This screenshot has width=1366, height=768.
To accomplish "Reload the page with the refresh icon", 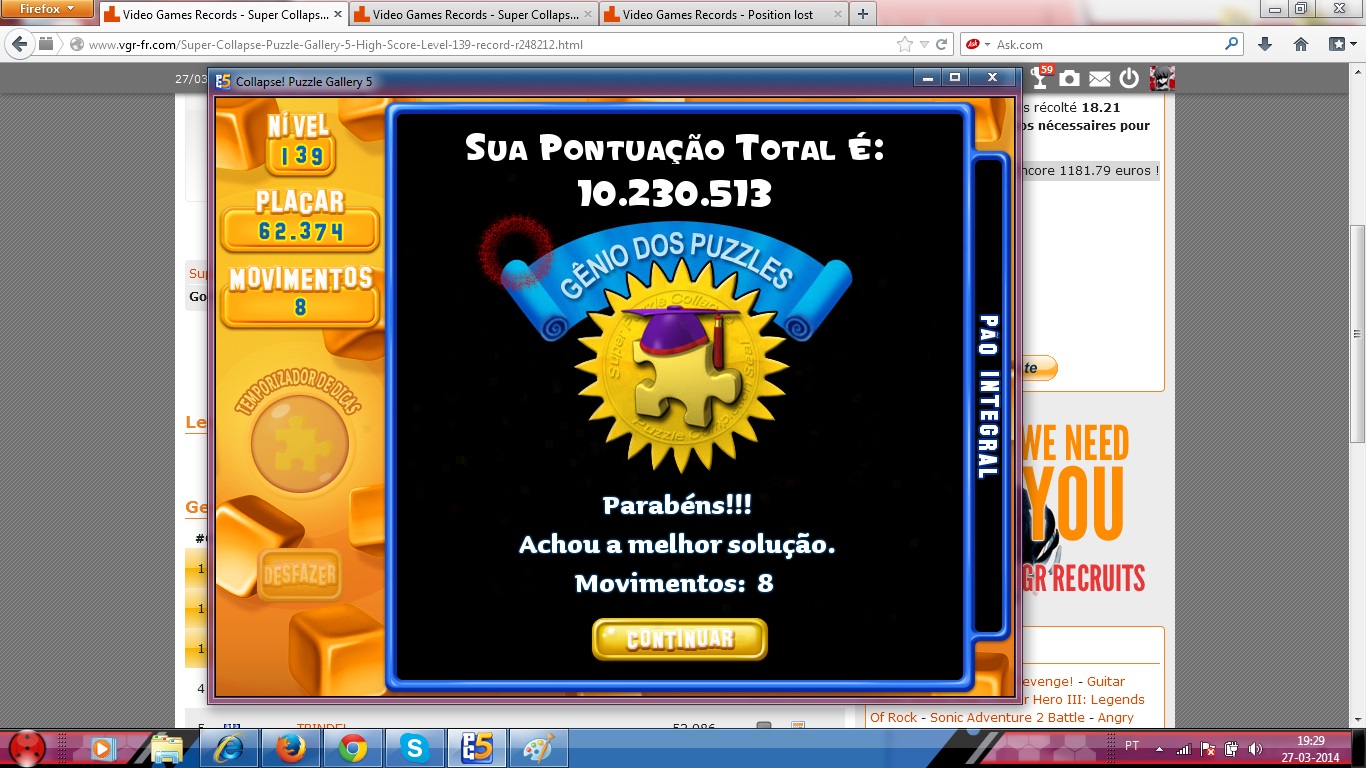I will click(941, 44).
